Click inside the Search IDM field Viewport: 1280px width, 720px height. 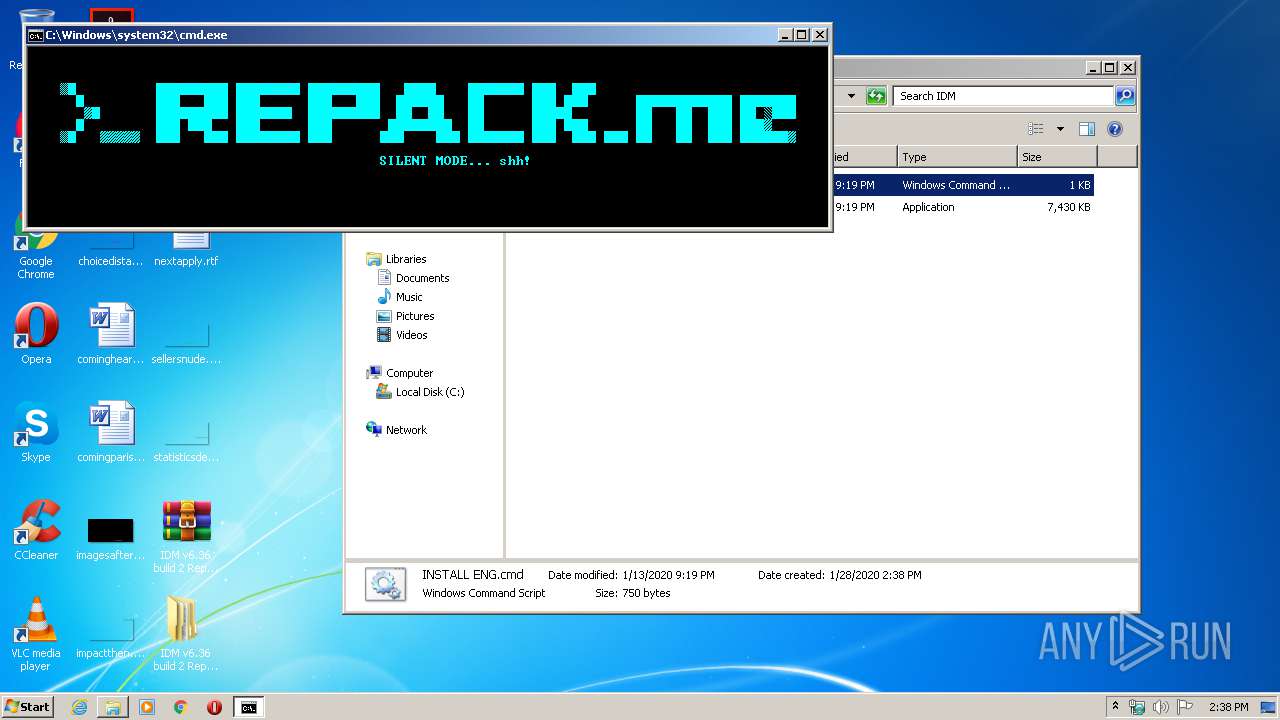click(1003, 96)
